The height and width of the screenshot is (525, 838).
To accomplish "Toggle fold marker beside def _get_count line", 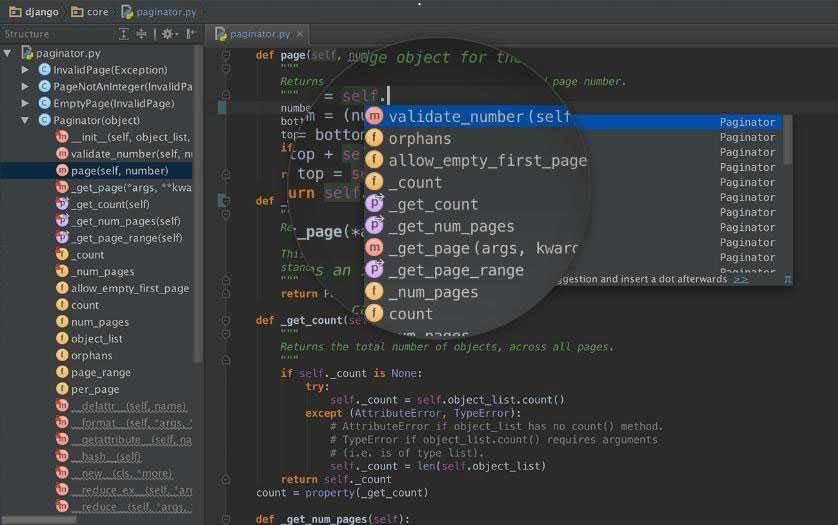I will 226,320.
